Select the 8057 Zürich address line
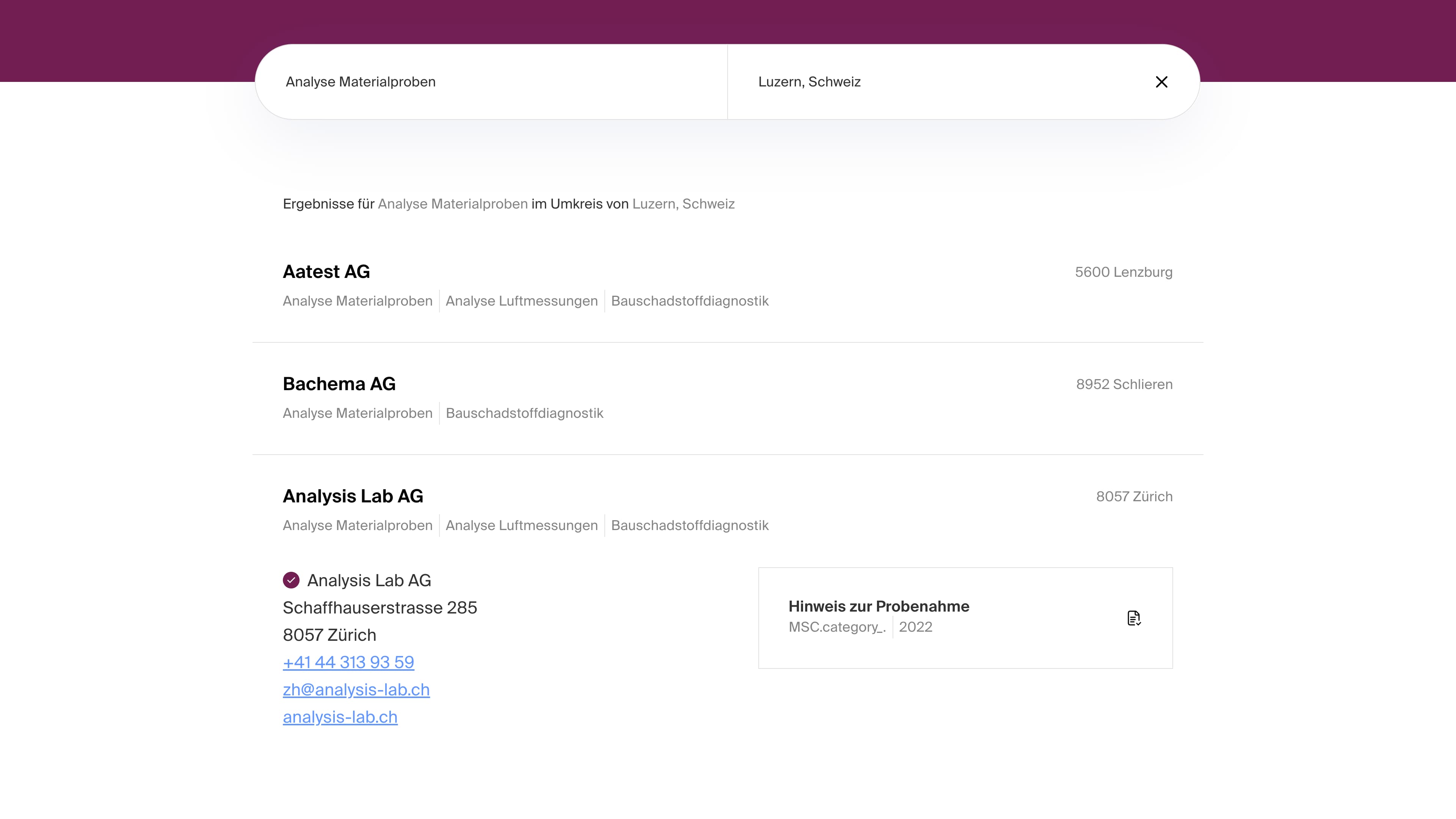Viewport: 1456px width, 819px height. [329, 635]
